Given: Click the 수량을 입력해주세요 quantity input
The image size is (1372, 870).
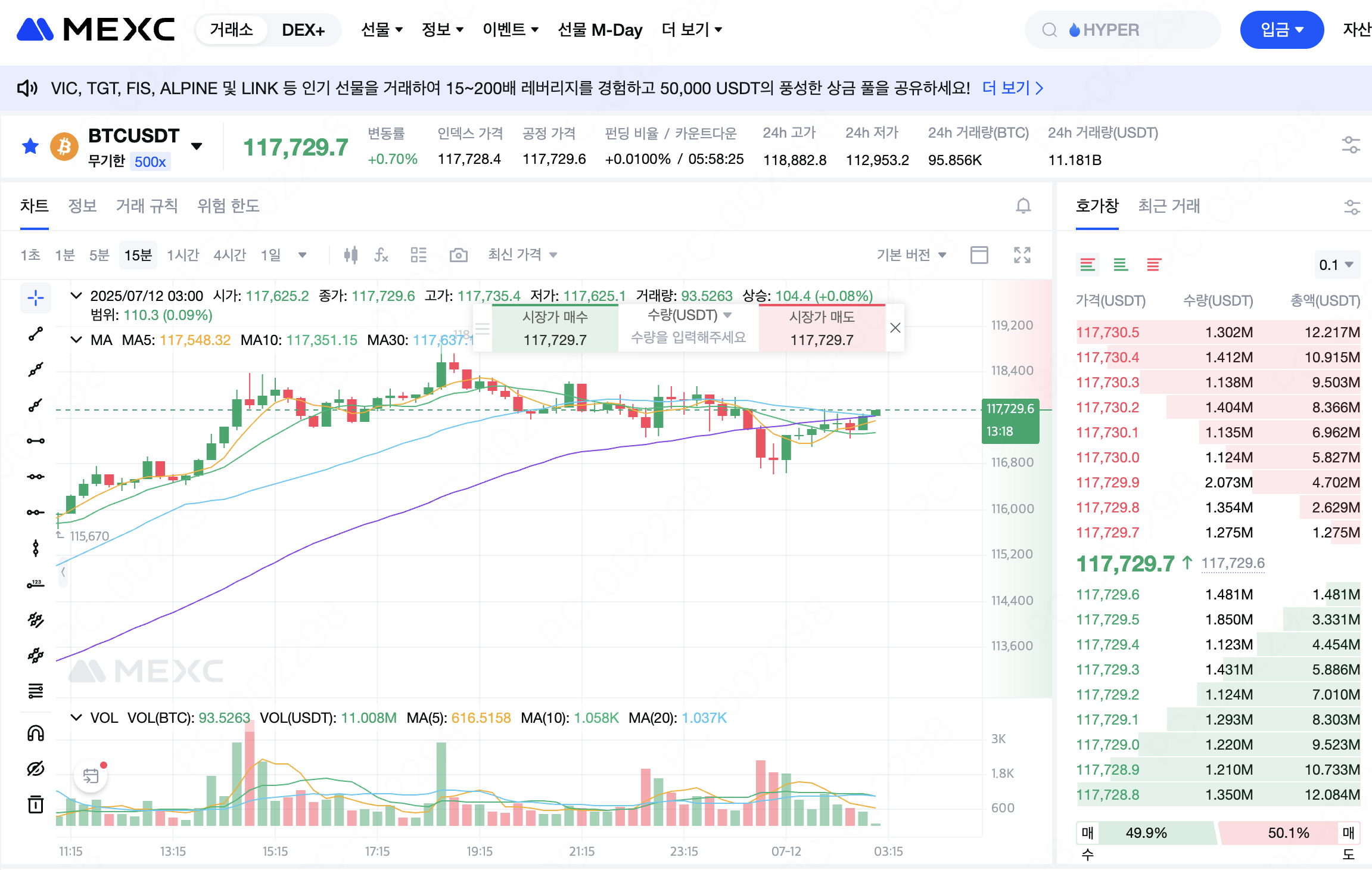Looking at the screenshot, I should tap(689, 338).
